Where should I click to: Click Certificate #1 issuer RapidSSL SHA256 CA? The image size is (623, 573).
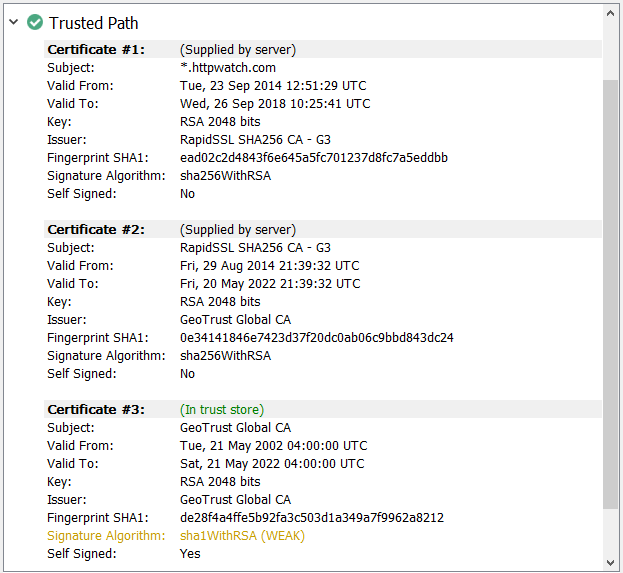[255, 139]
